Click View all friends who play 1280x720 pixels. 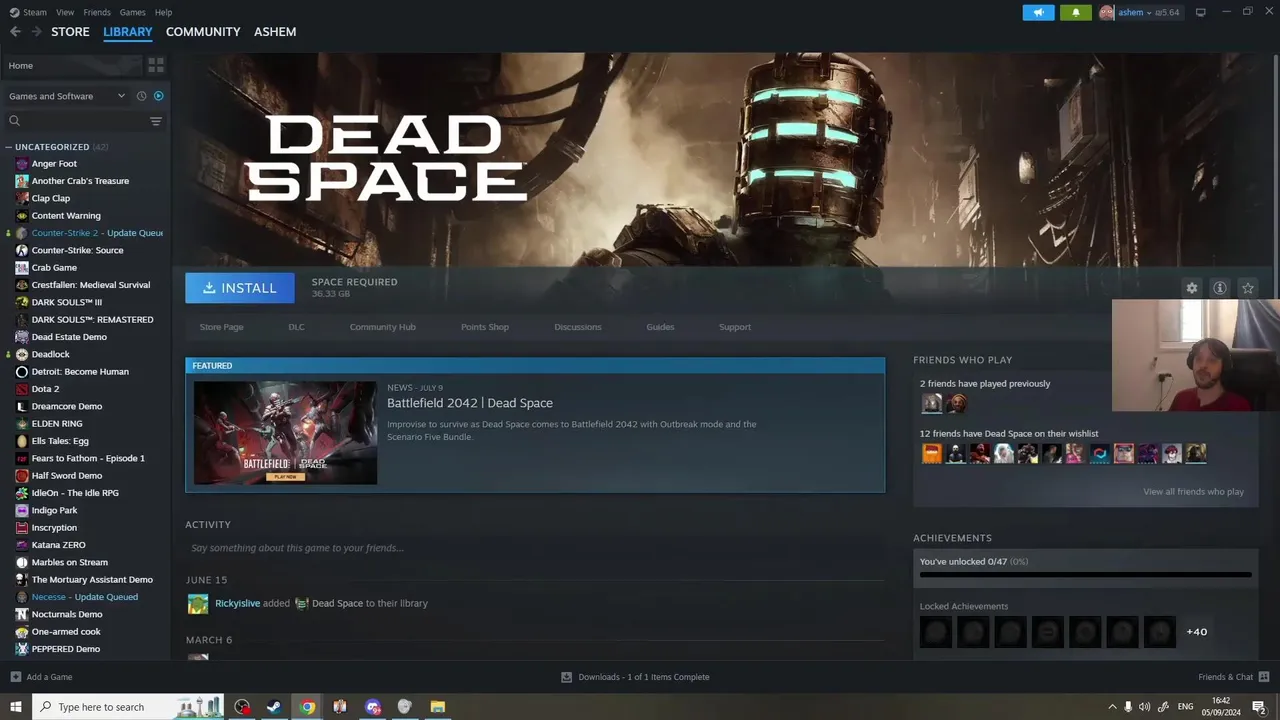point(1194,492)
